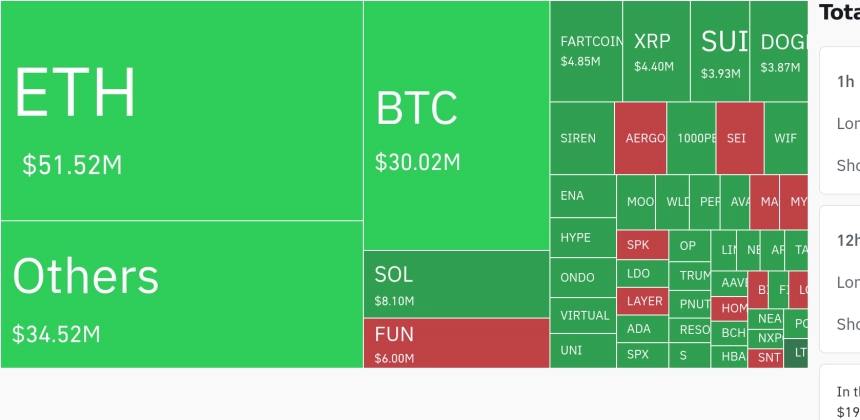Open the UNI tile

pos(583,350)
